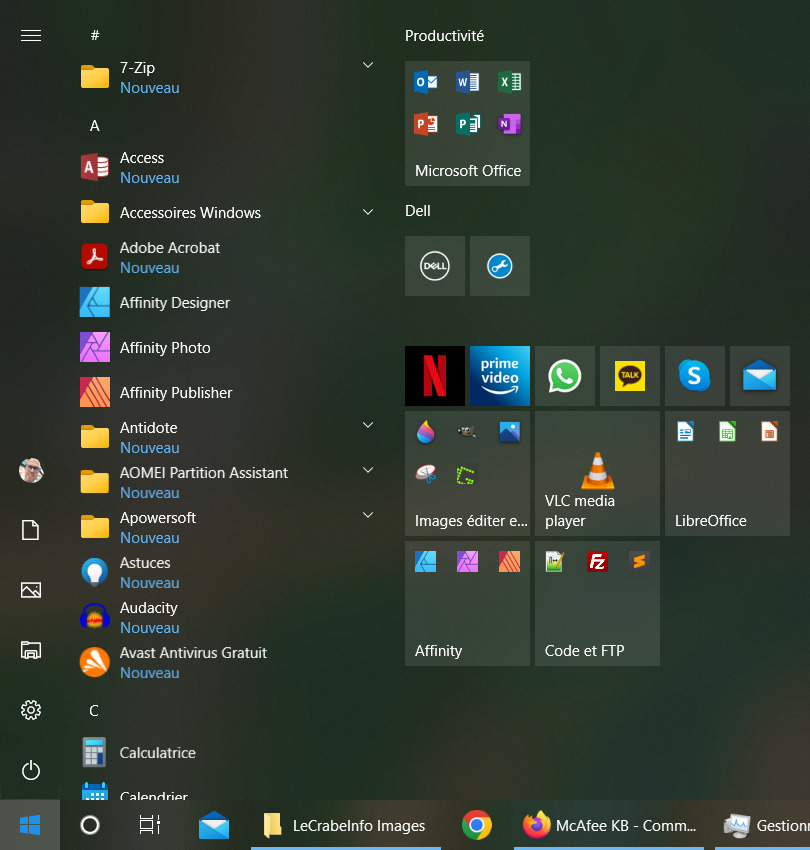Open Documents icon in Start sidebar
Screen dimensions: 810x850
[31, 530]
